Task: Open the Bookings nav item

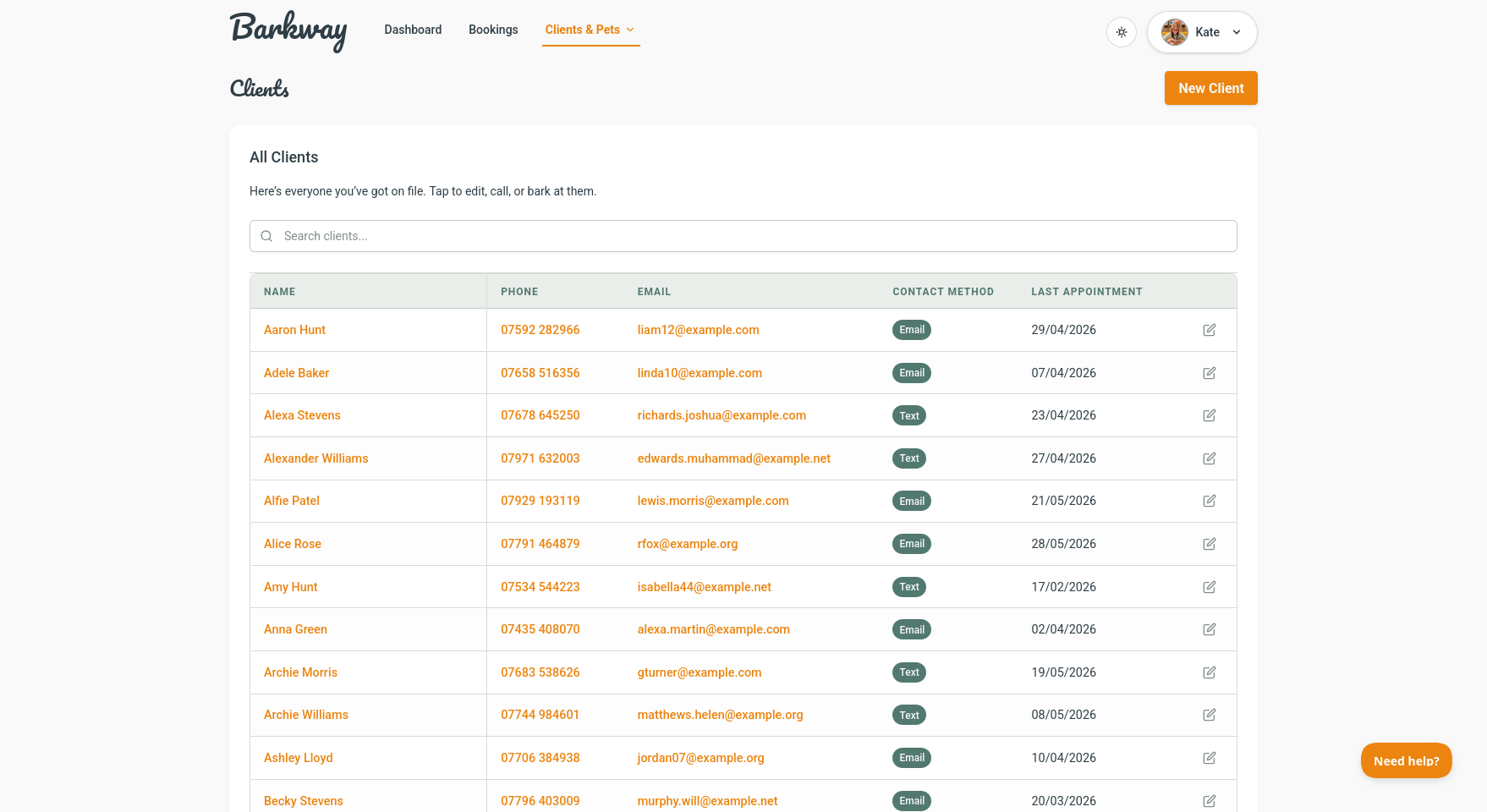Action: click(x=493, y=30)
